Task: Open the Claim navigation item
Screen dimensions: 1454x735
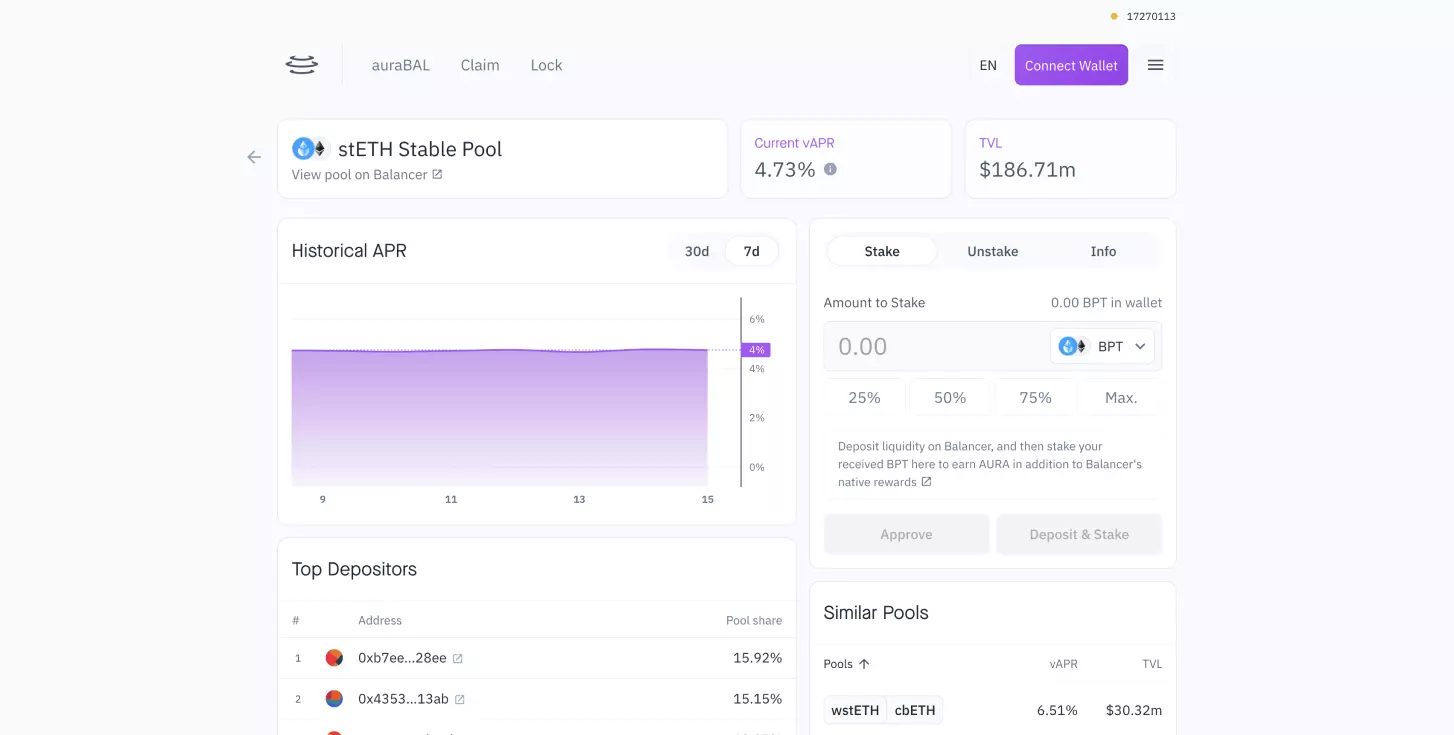Action: click(480, 65)
